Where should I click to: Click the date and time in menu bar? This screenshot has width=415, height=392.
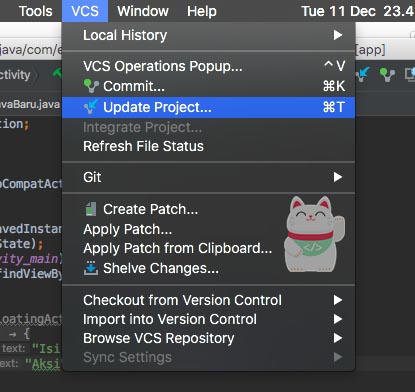click(357, 11)
